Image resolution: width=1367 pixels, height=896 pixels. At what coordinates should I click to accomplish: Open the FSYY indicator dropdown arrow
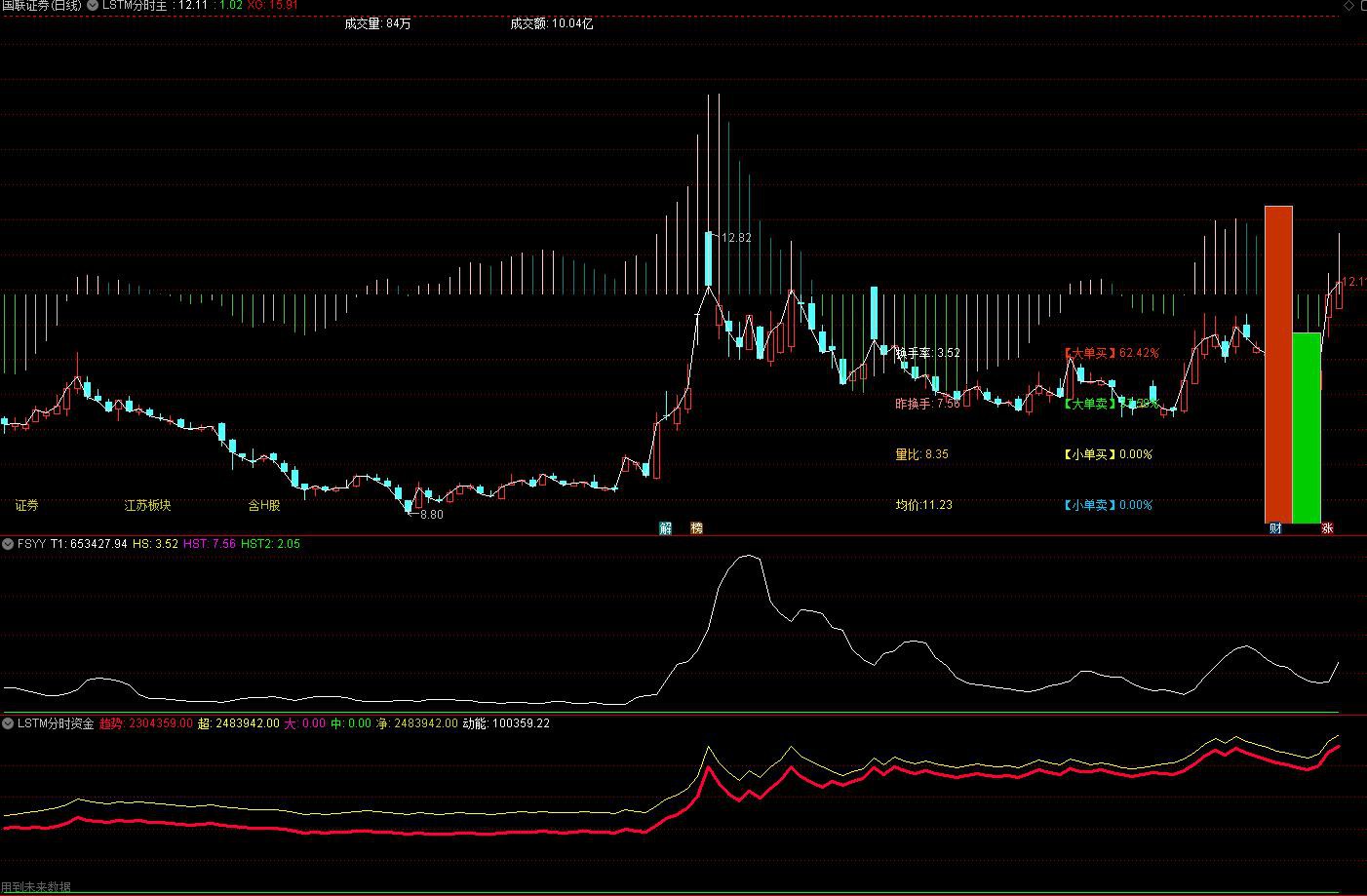pos(9,544)
